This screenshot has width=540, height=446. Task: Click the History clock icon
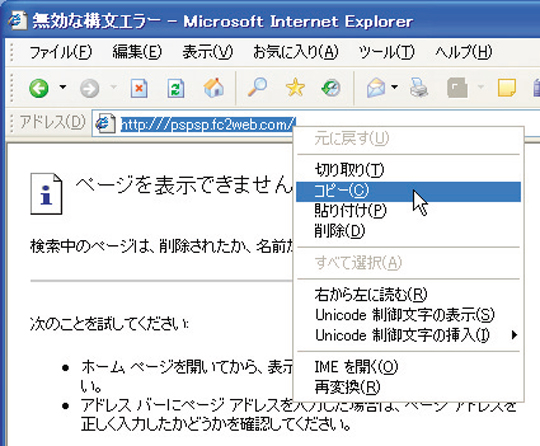pos(331,88)
